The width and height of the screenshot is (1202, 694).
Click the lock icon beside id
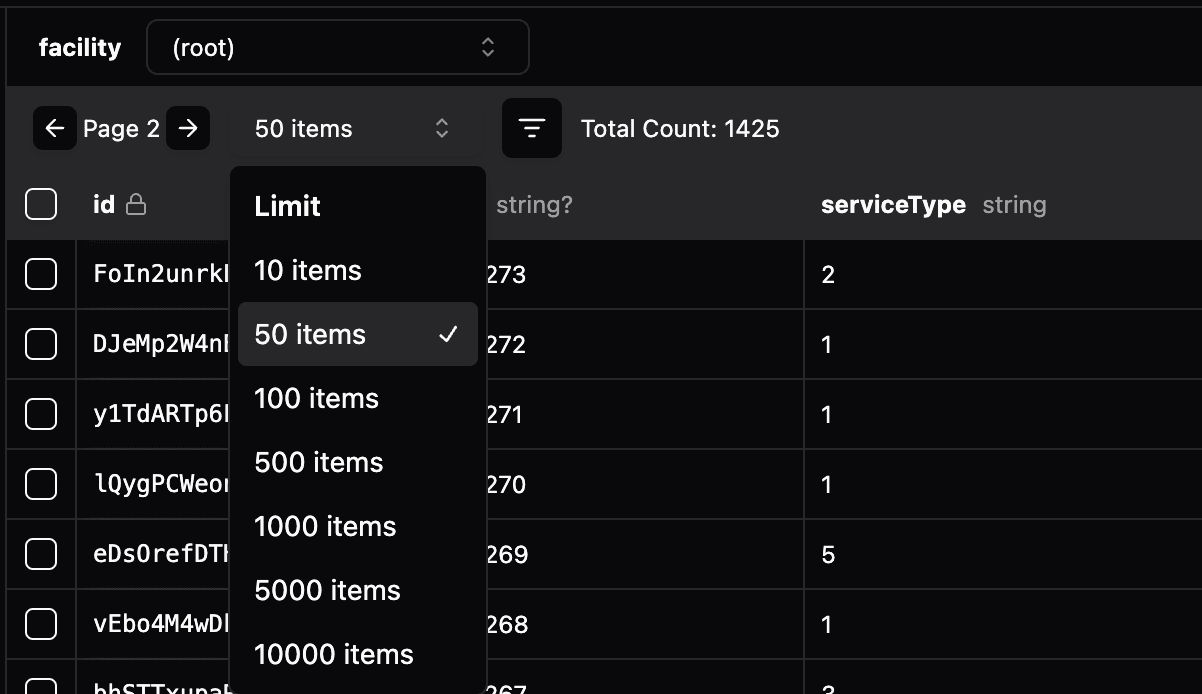point(136,205)
